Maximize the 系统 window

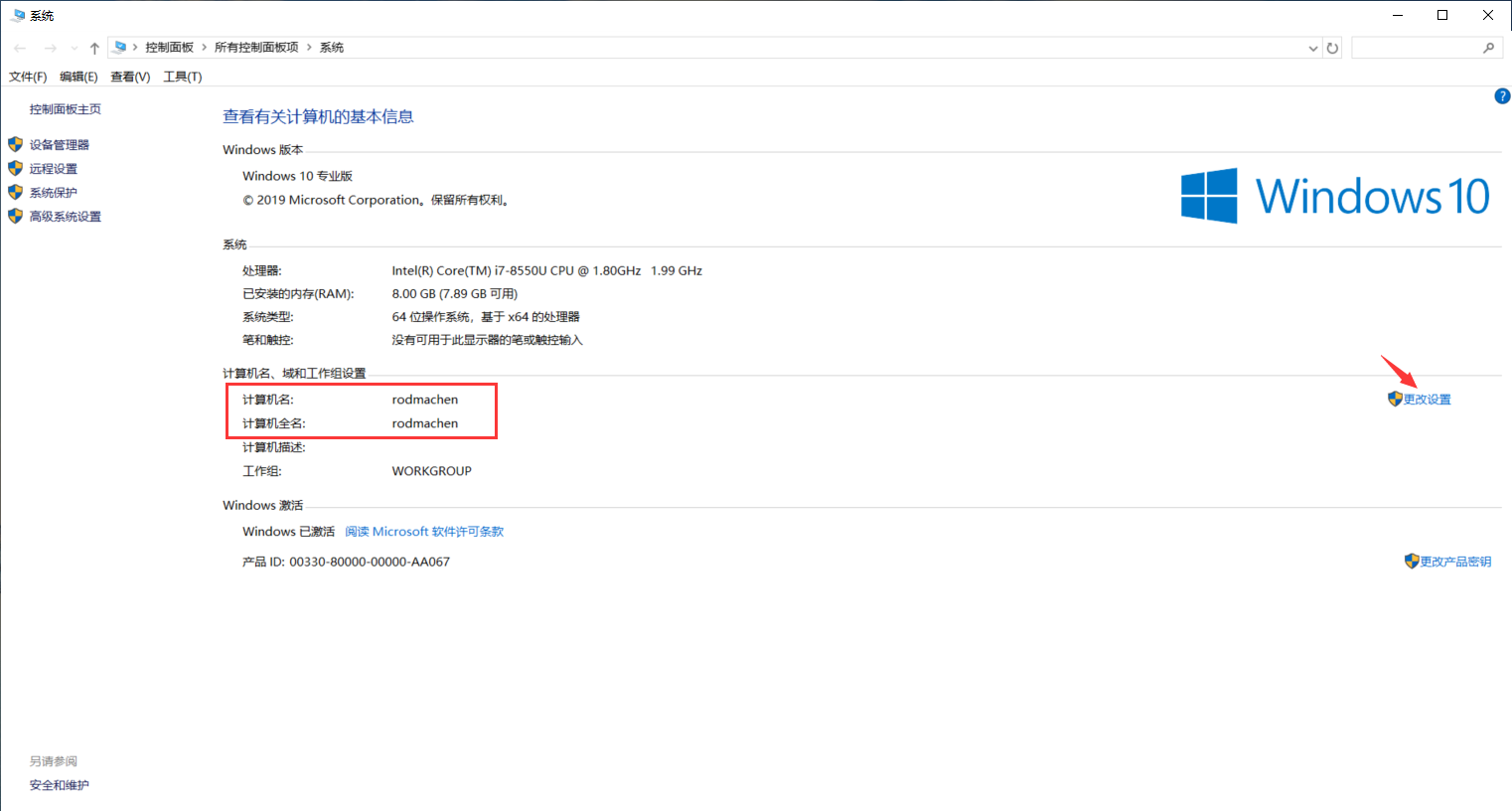[x=1442, y=15]
